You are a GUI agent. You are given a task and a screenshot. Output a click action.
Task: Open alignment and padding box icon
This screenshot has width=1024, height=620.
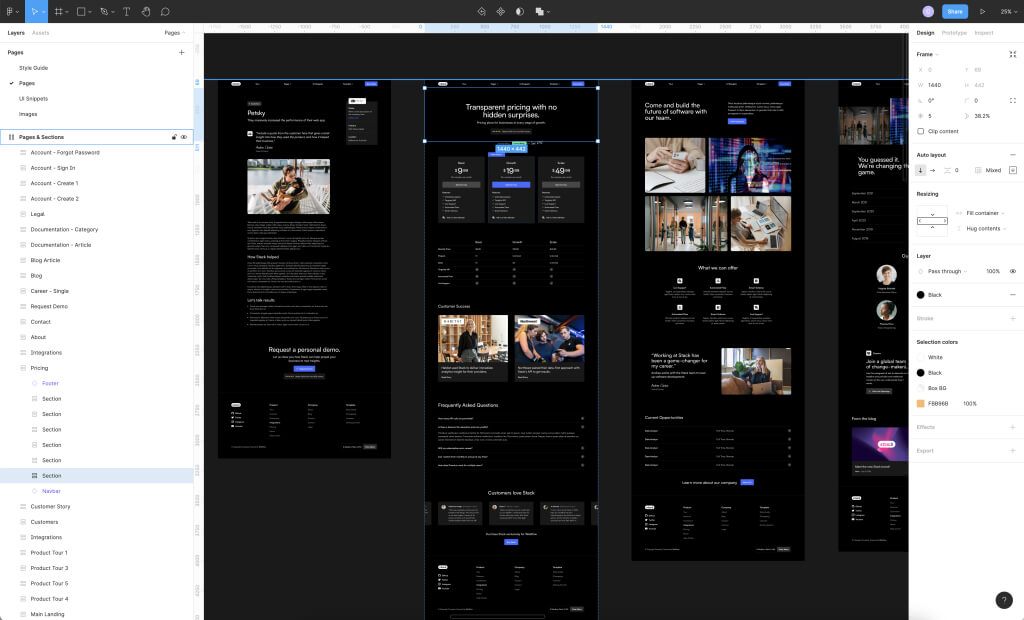coord(1012,170)
